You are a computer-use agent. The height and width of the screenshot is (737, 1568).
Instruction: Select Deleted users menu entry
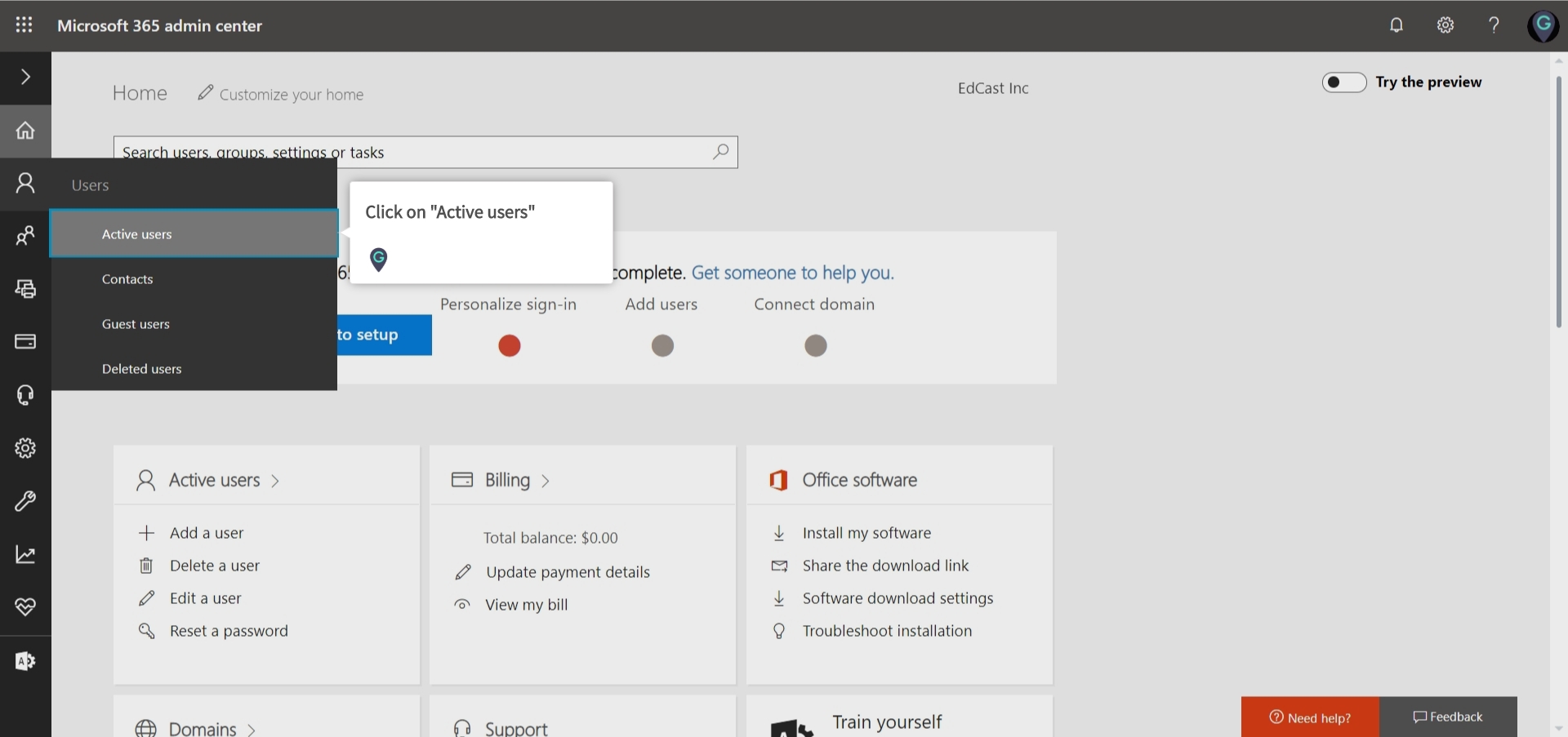click(x=141, y=369)
